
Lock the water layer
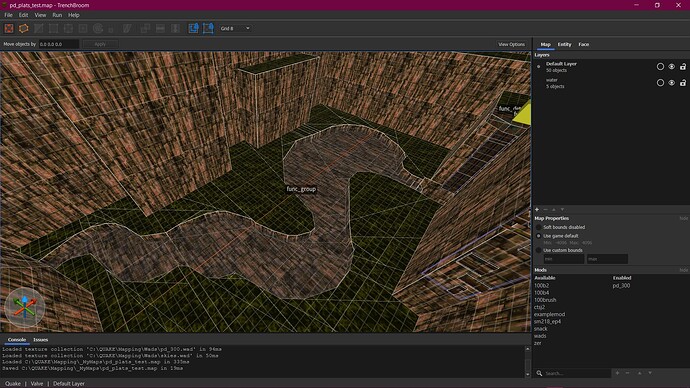[683, 83]
